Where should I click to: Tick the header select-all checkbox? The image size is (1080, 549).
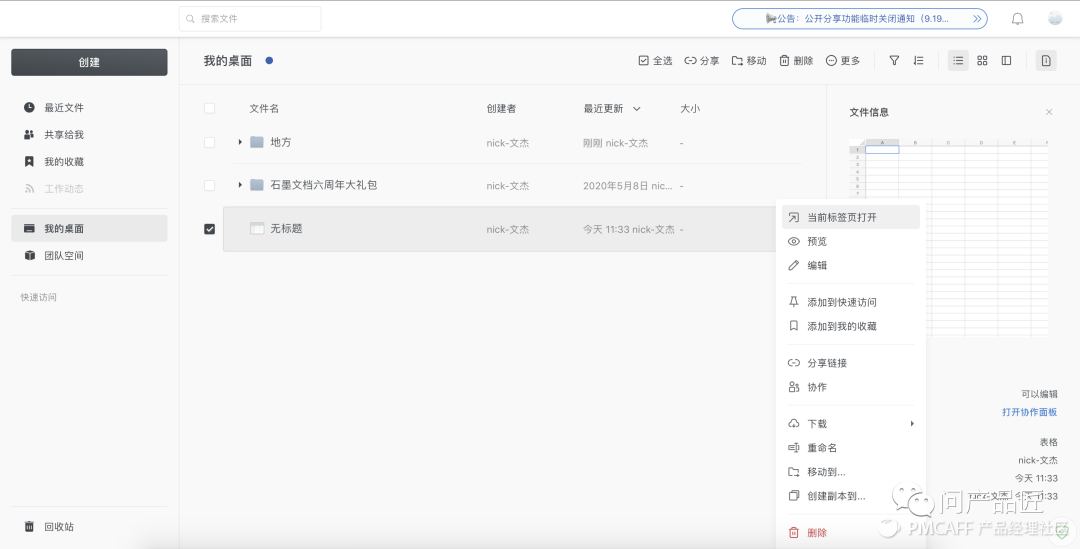[209, 108]
